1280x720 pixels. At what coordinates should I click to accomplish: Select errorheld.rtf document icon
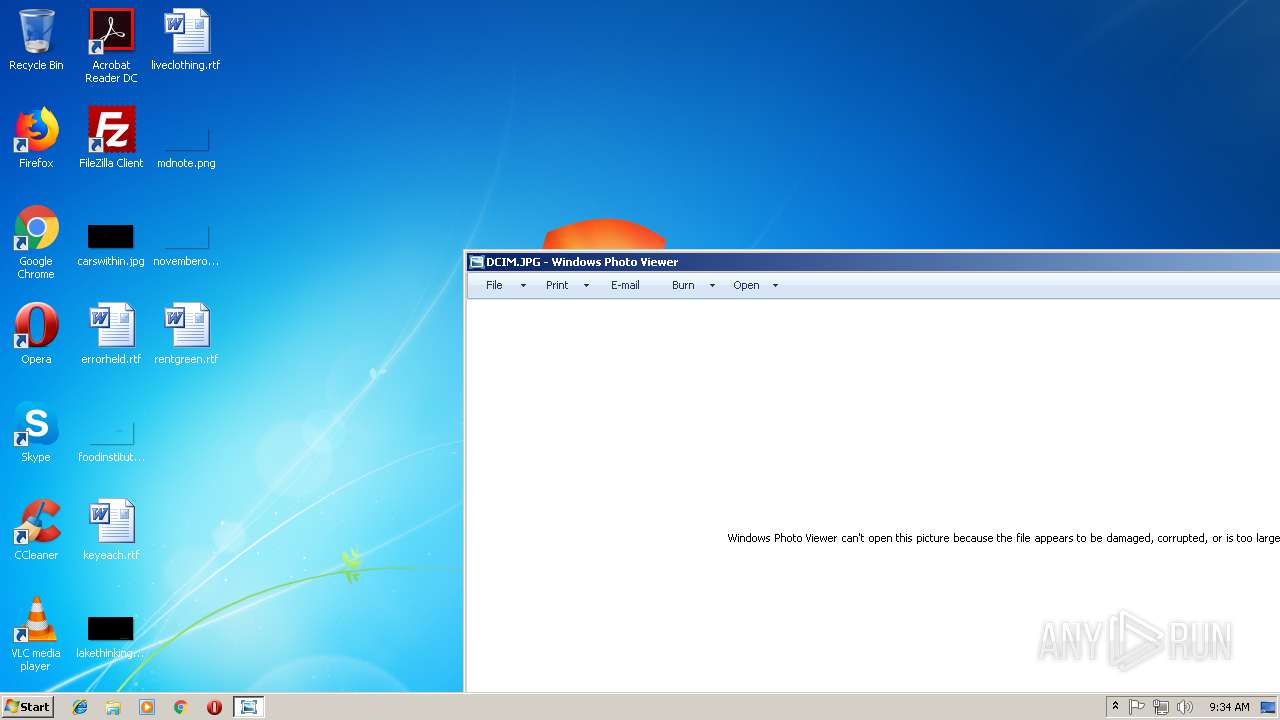(111, 334)
